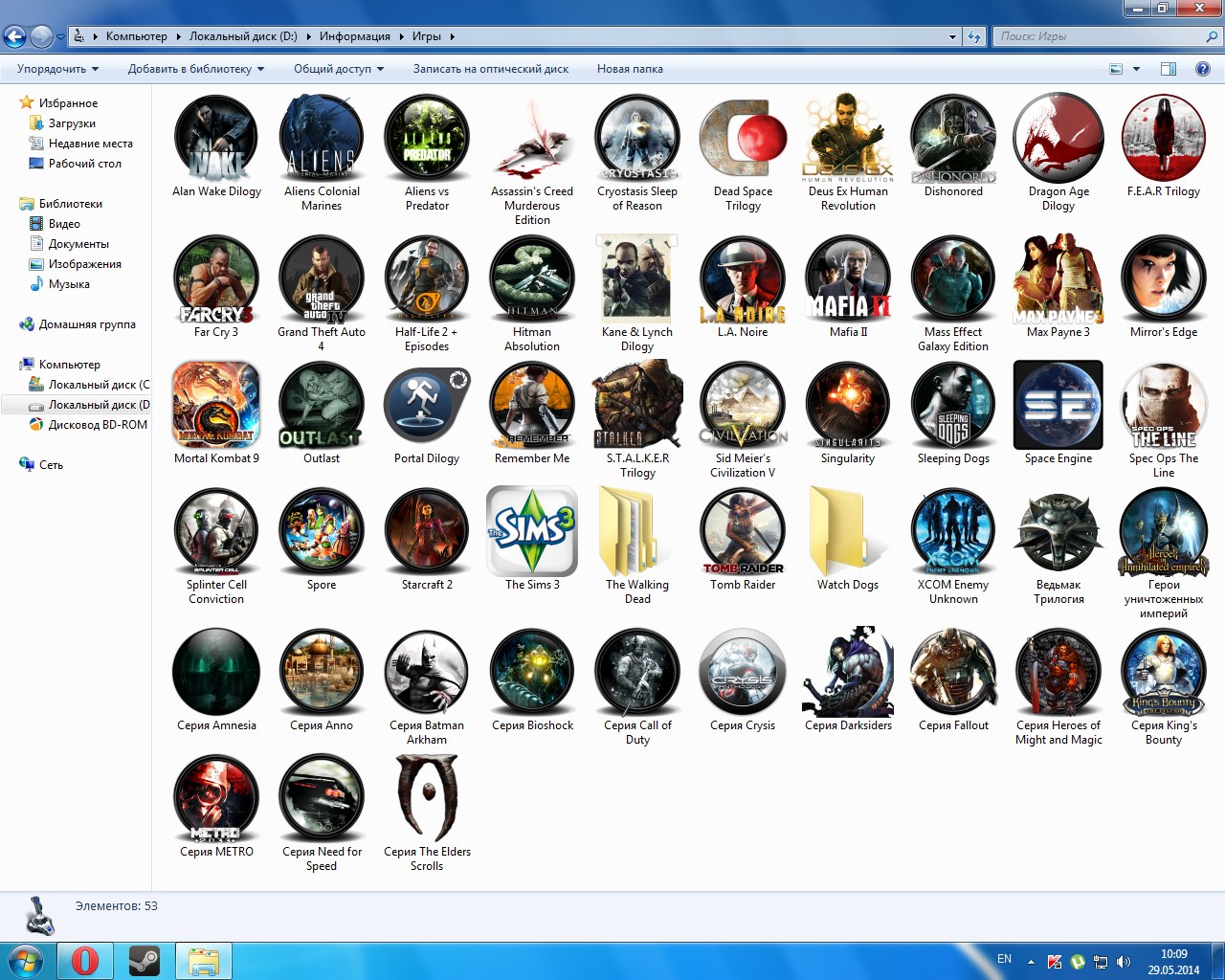This screenshot has width=1225, height=980.
Task: Open Загрузки in the navigation pane
Action: 72,123
